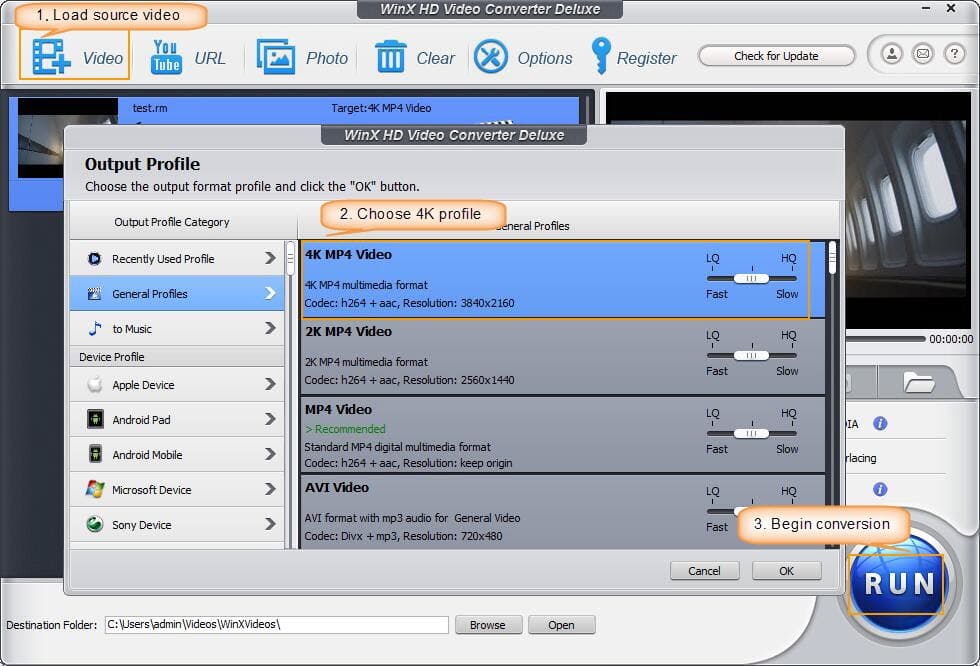This screenshot has width=980, height=666.
Task: Click the Target:4K MP4 Video text
Action: 381,108
